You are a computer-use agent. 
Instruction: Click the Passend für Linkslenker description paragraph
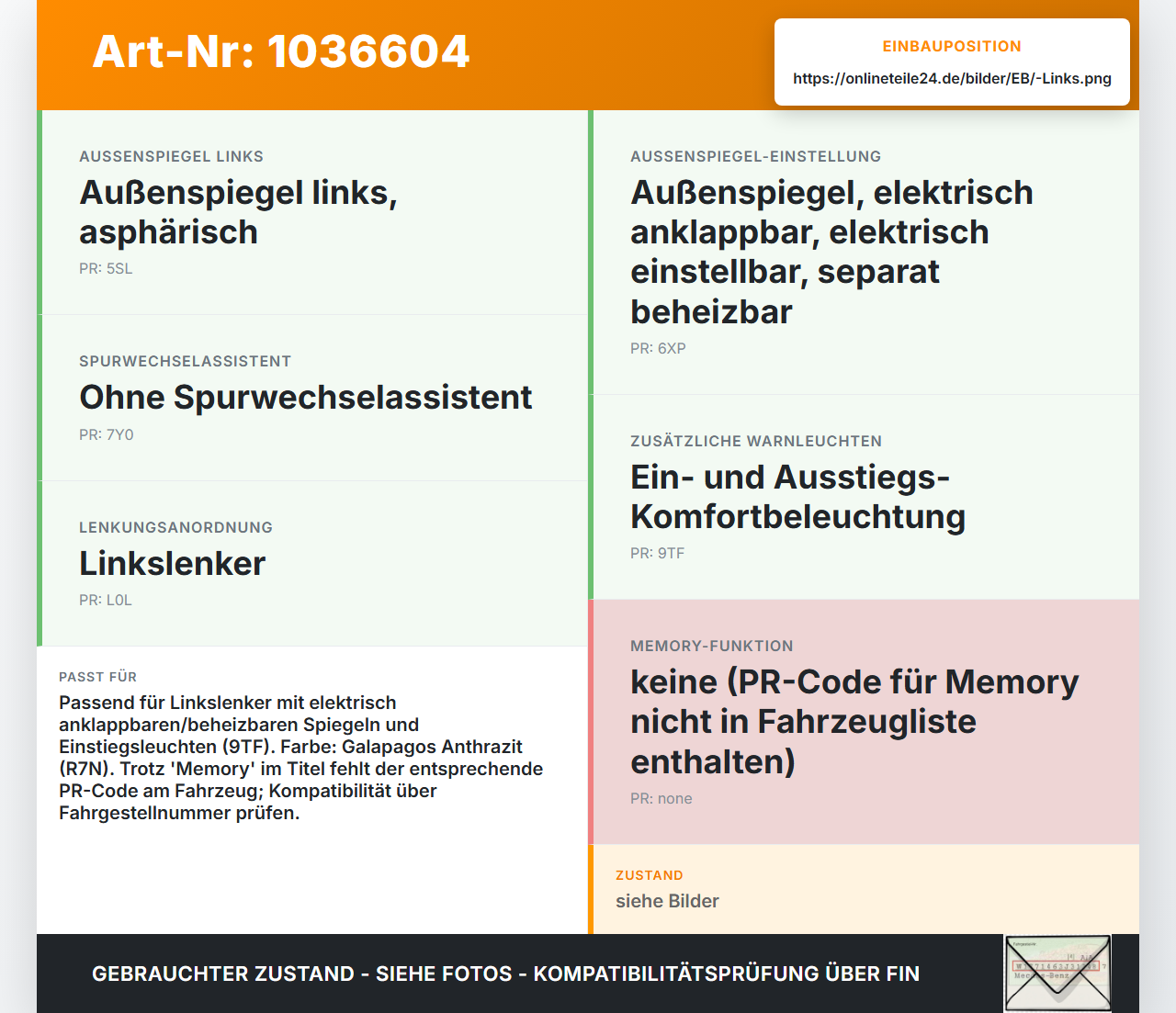click(x=301, y=758)
